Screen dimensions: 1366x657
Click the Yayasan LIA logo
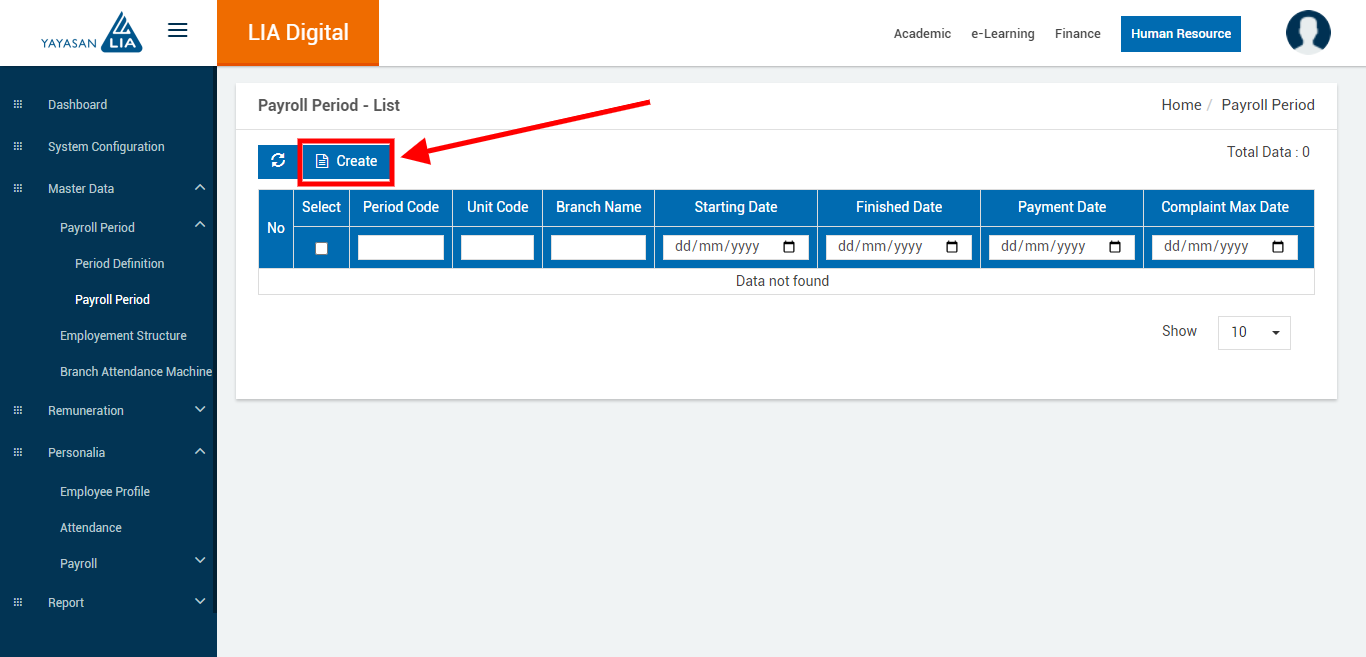coord(92,33)
